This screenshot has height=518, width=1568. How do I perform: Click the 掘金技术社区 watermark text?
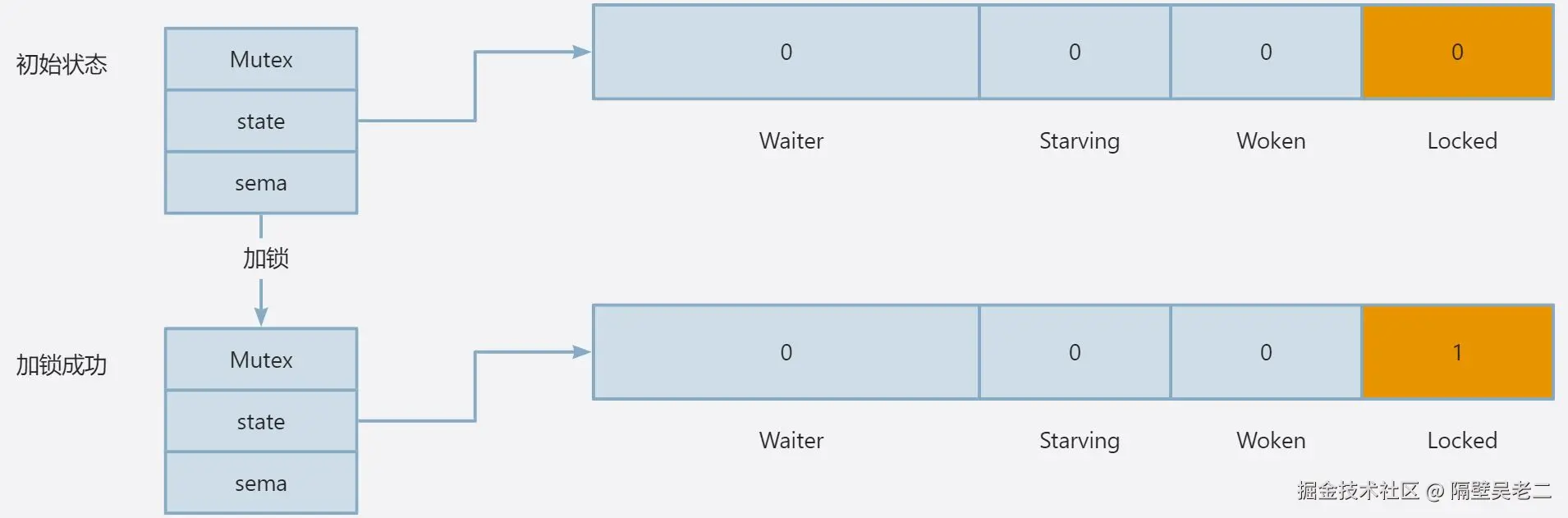tap(1358, 491)
